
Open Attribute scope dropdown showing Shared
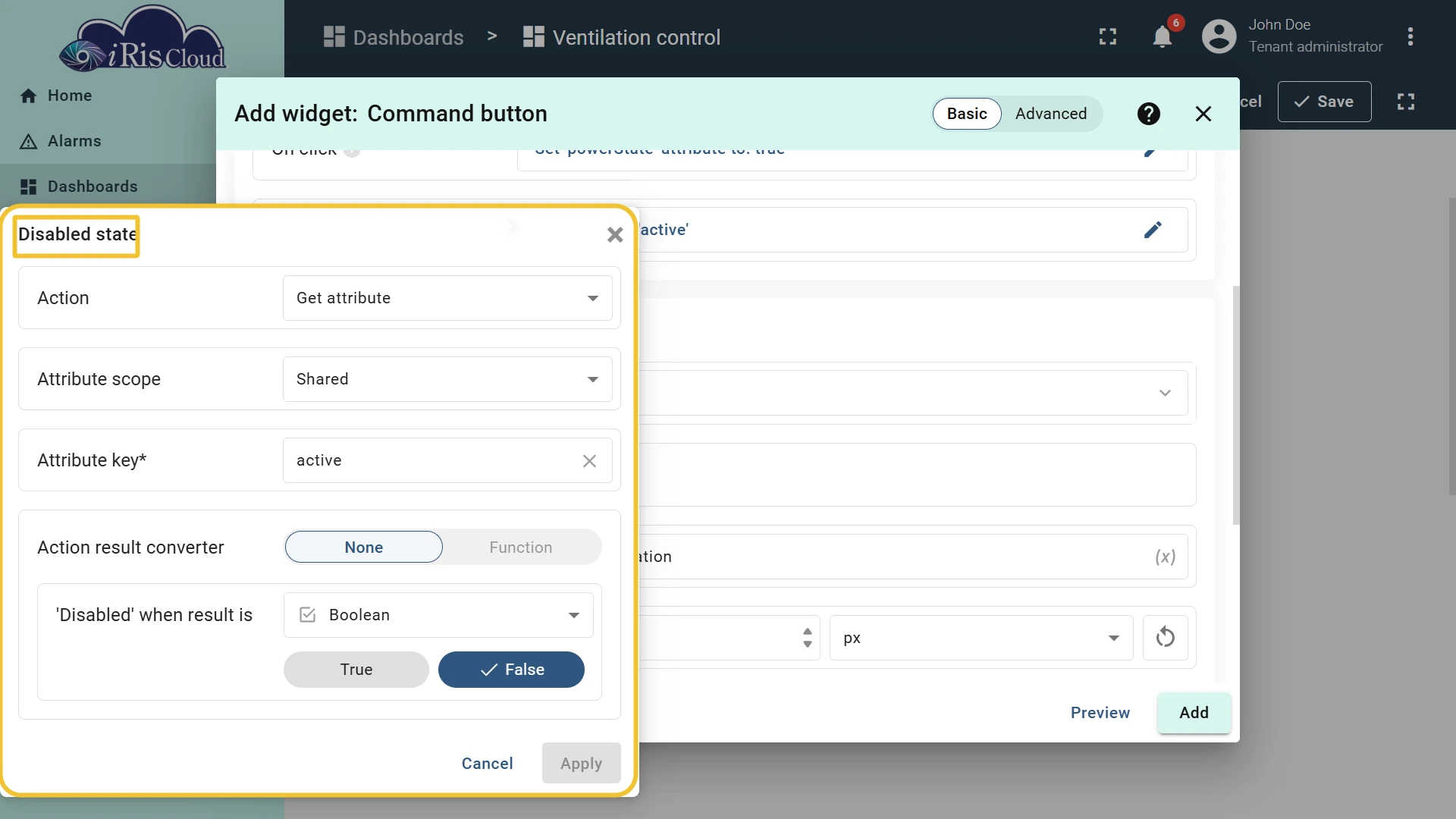pyautogui.click(x=447, y=379)
